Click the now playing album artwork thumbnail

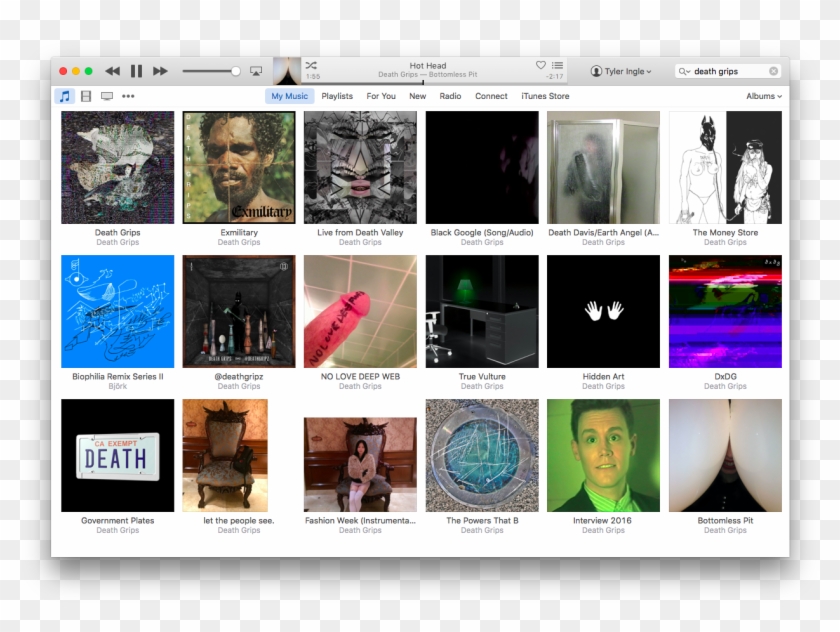[287, 71]
